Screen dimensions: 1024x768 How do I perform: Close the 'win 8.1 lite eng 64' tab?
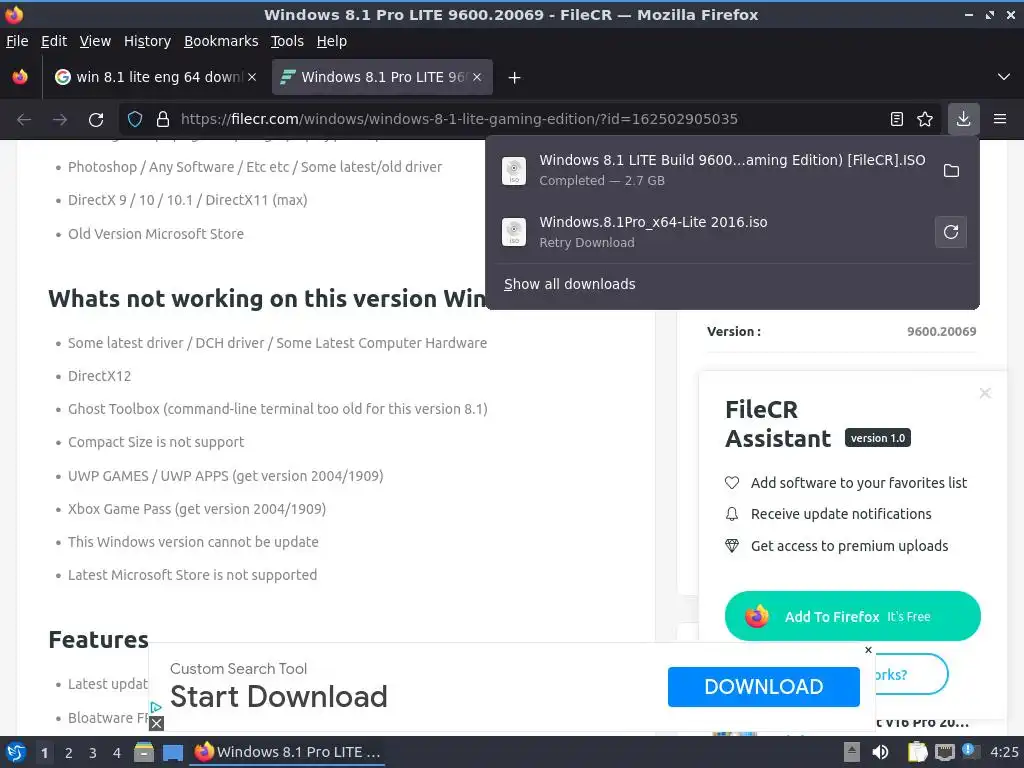point(252,77)
